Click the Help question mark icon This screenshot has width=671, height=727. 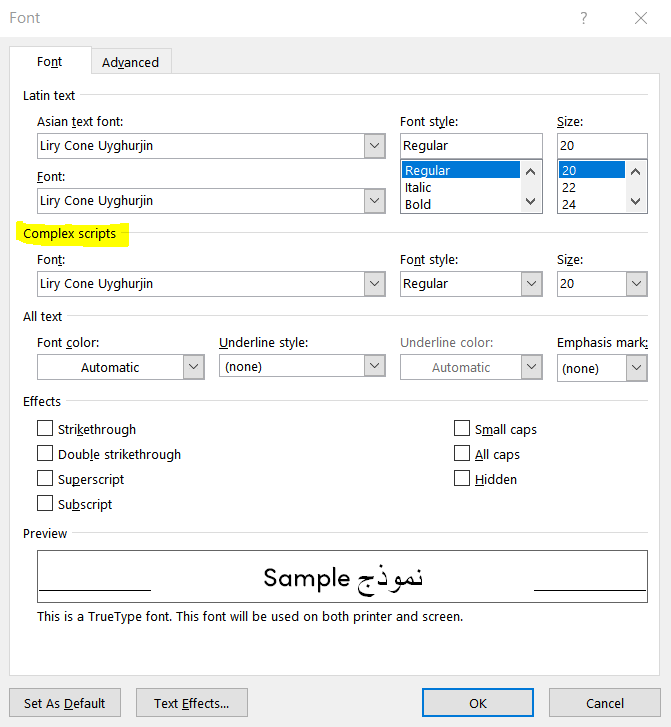(583, 18)
